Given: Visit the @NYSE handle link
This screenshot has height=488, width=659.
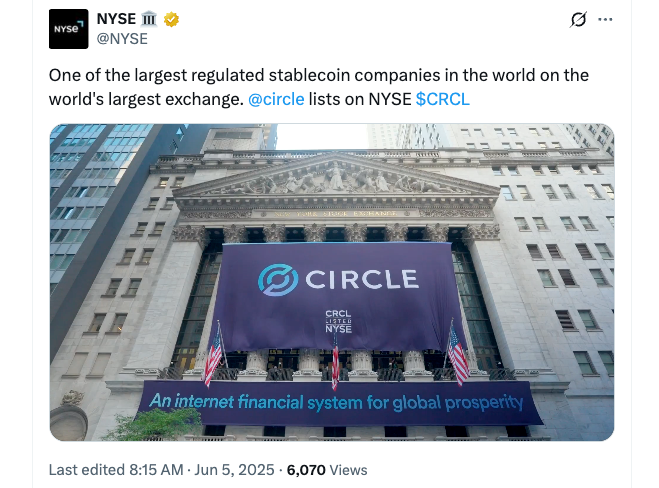Looking at the screenshot, I should coord(121,39).
